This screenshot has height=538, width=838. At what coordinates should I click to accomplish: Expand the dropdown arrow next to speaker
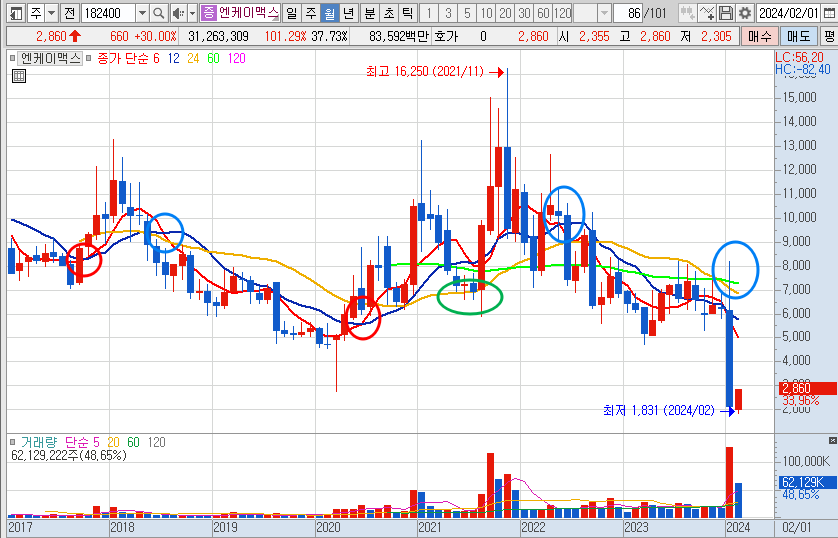pos(192,13)
